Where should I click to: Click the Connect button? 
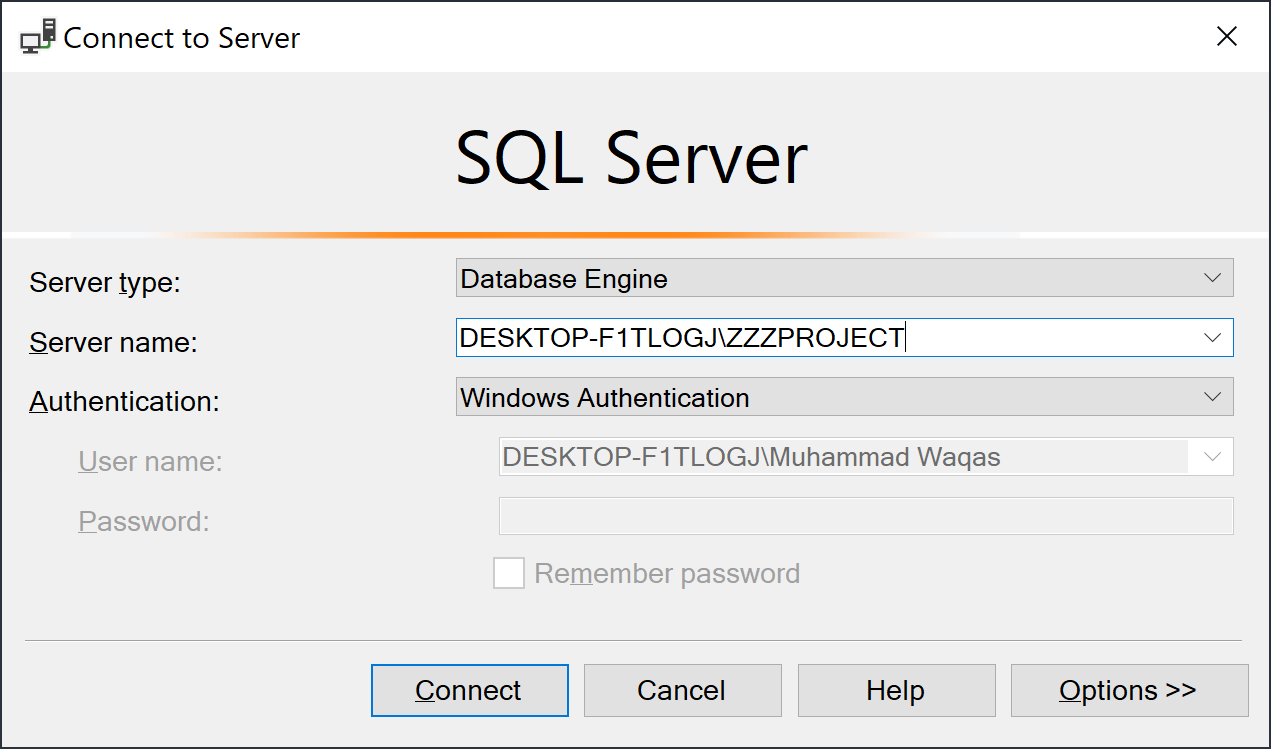click(469, 690)
